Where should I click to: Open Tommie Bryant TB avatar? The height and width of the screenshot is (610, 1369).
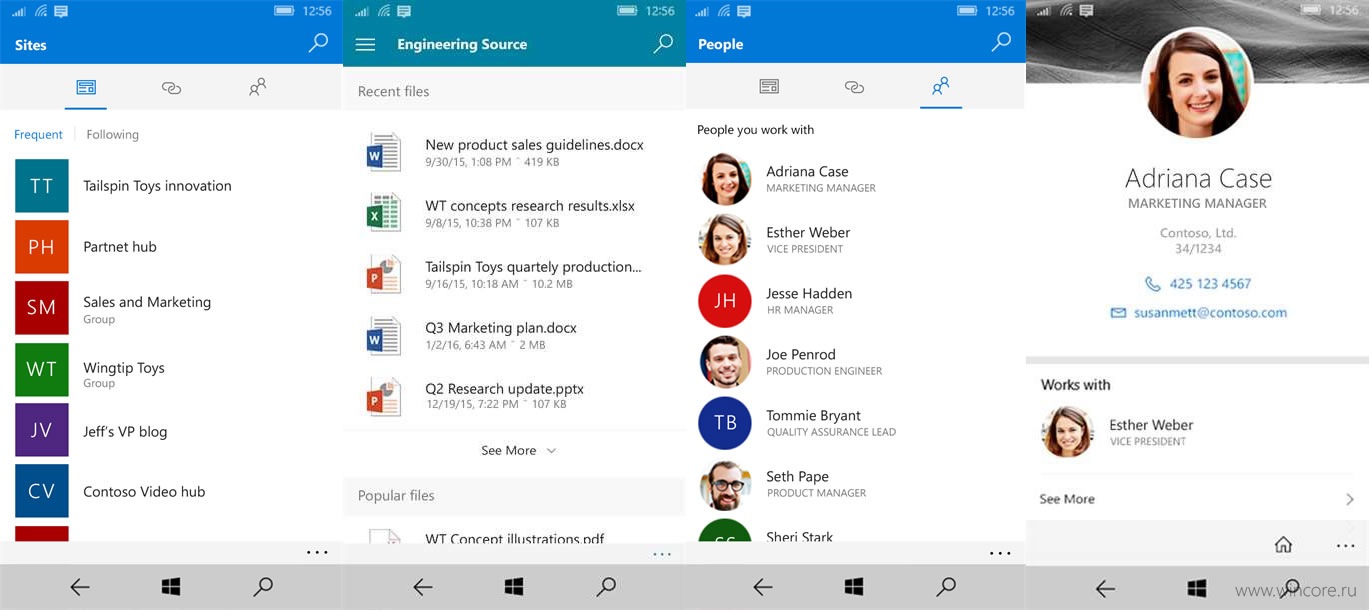(x=725, y=423)
